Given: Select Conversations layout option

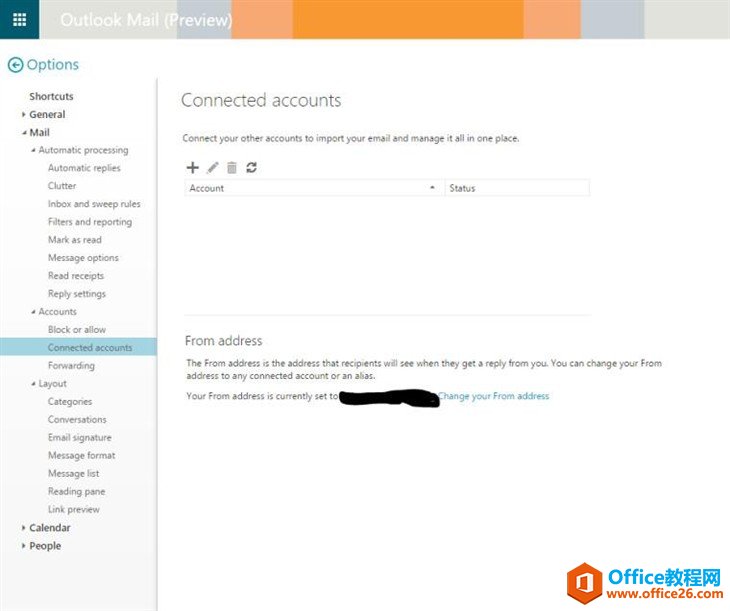Looking at the screenshot, I should [77, 420].
